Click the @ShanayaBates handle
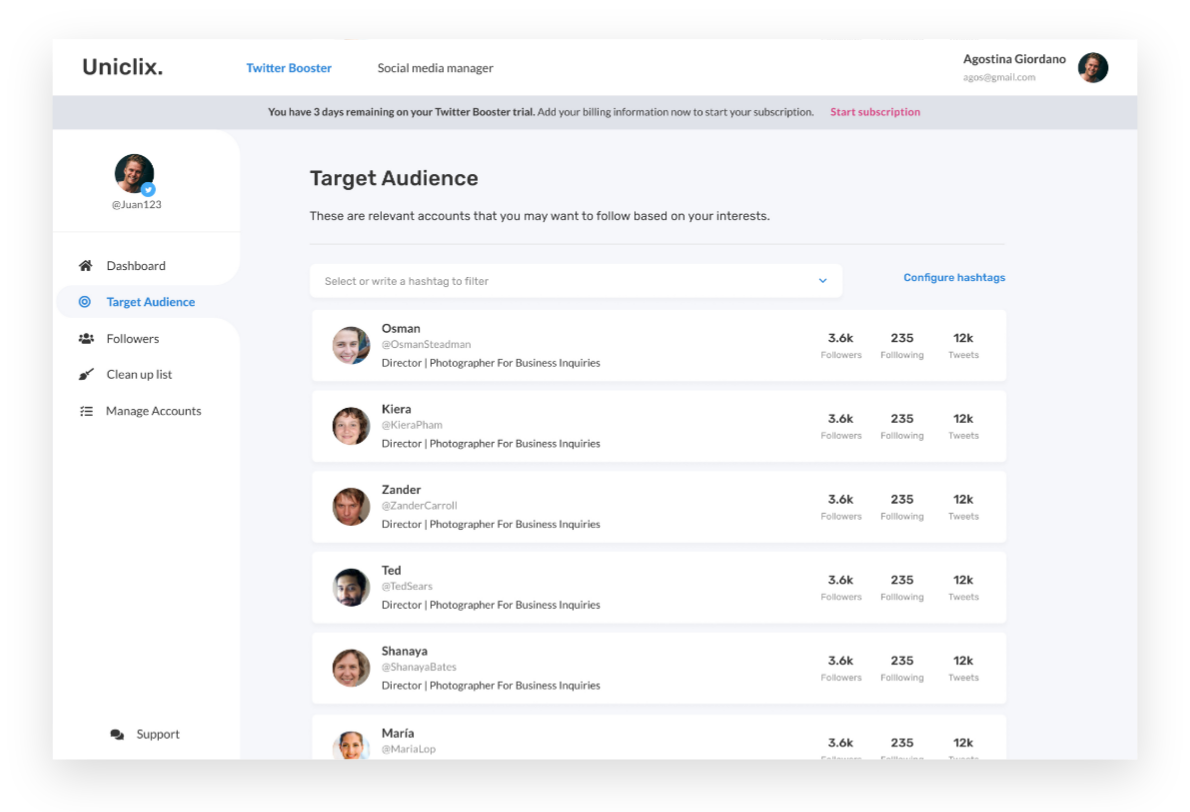Screen dimensions: 1190x812 pyautogui.click(x=419, y=667)
